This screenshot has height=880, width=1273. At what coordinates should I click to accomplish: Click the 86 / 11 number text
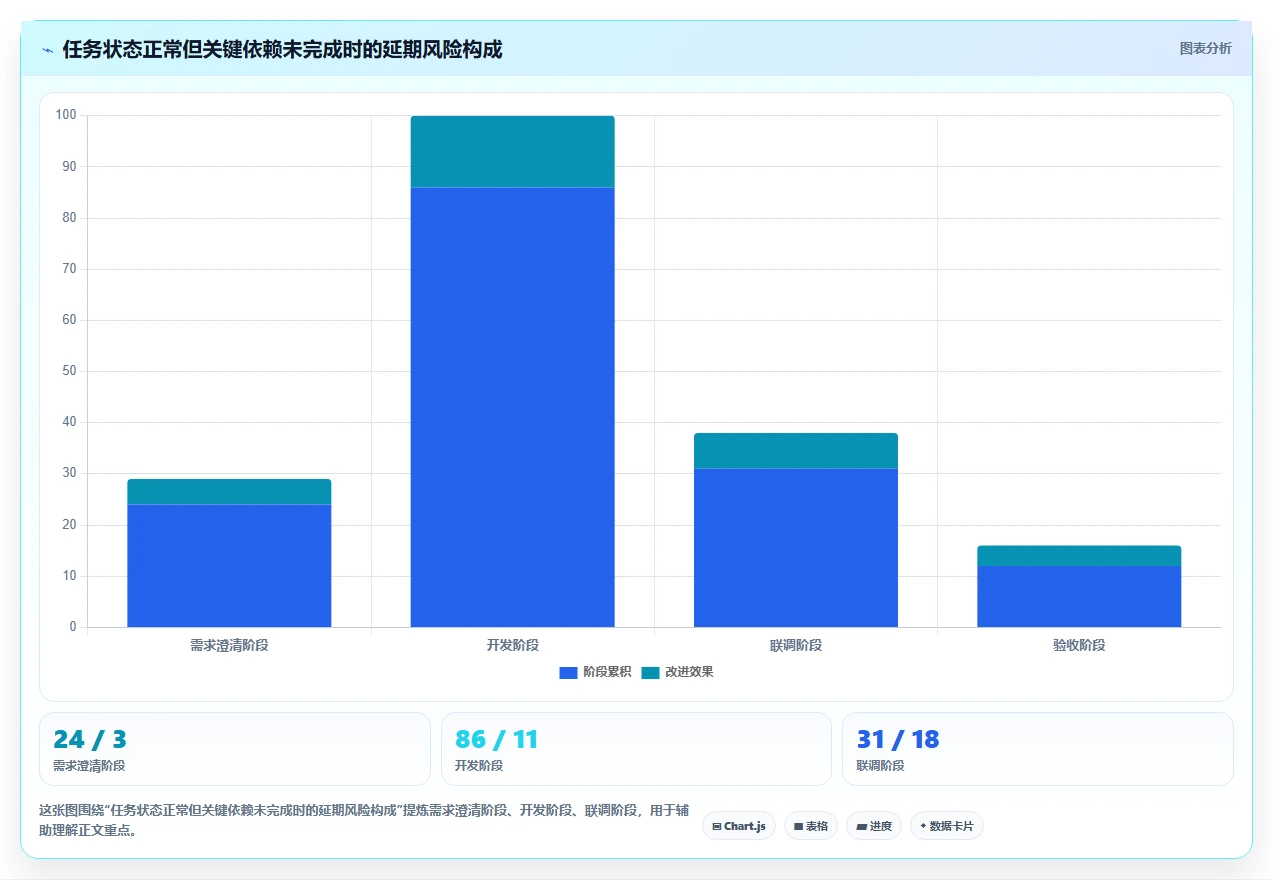497,740
